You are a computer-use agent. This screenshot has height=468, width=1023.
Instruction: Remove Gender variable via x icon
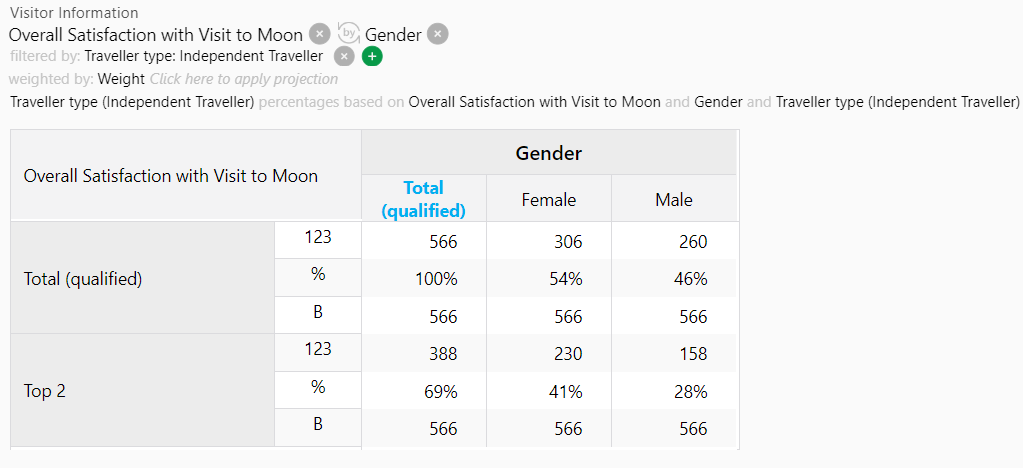click(x=438, y=34)
